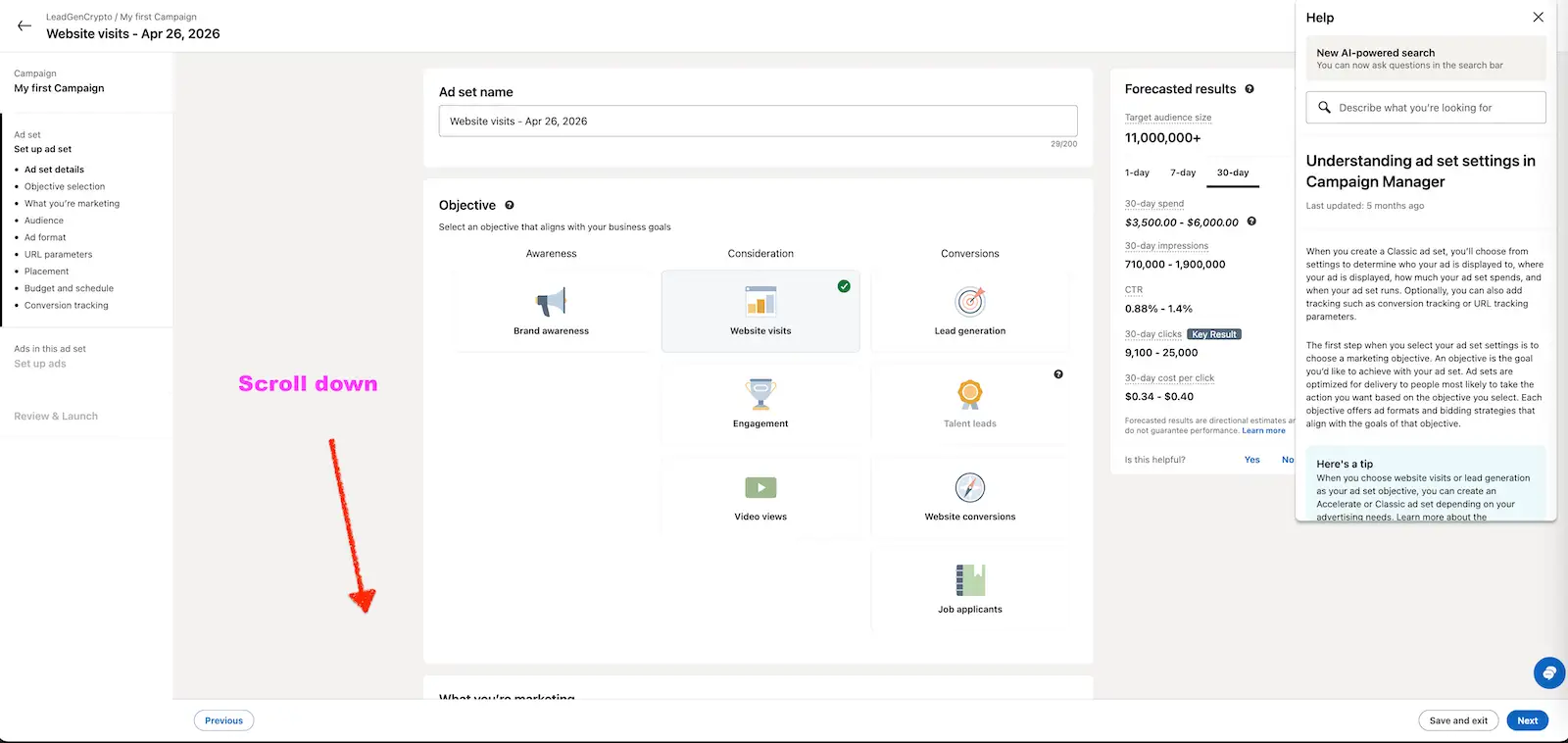The image size is (1568, 743).
Task: Open Learn more forecast link
Action: (x=1263, y=431)
